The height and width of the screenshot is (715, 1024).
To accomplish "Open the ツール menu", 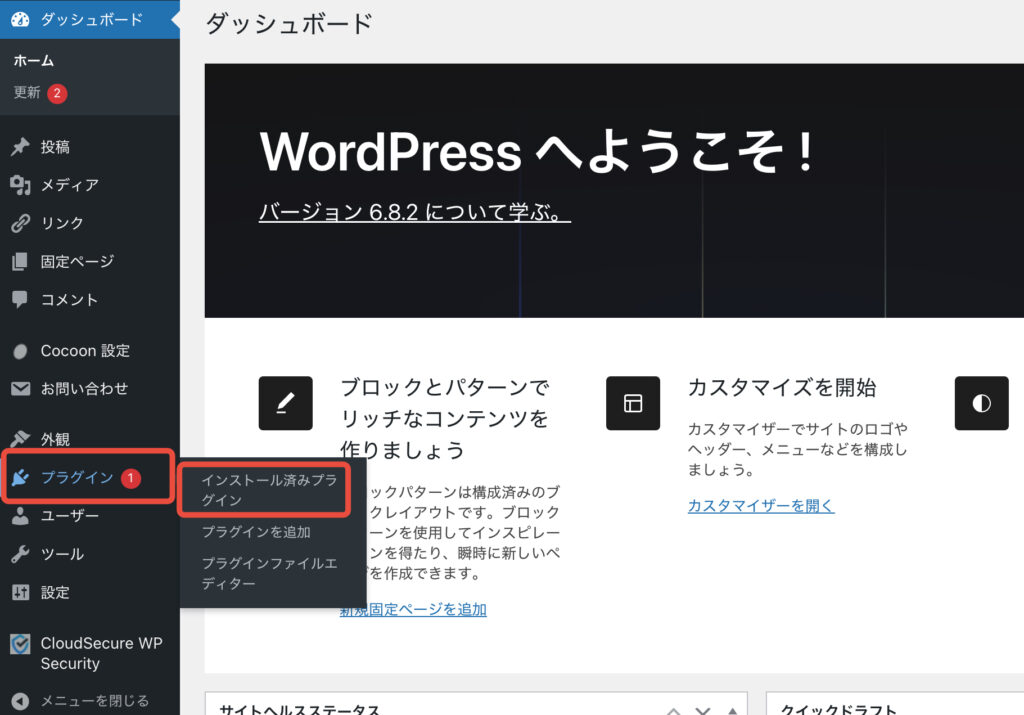I will click(89, 554).
